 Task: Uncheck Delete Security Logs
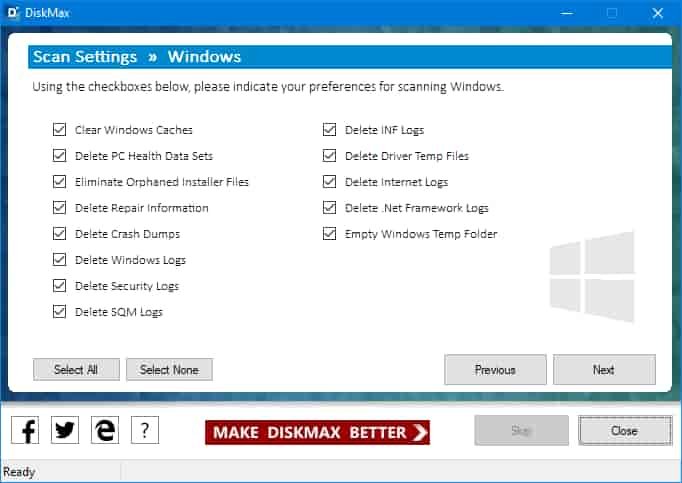[59, 286]
